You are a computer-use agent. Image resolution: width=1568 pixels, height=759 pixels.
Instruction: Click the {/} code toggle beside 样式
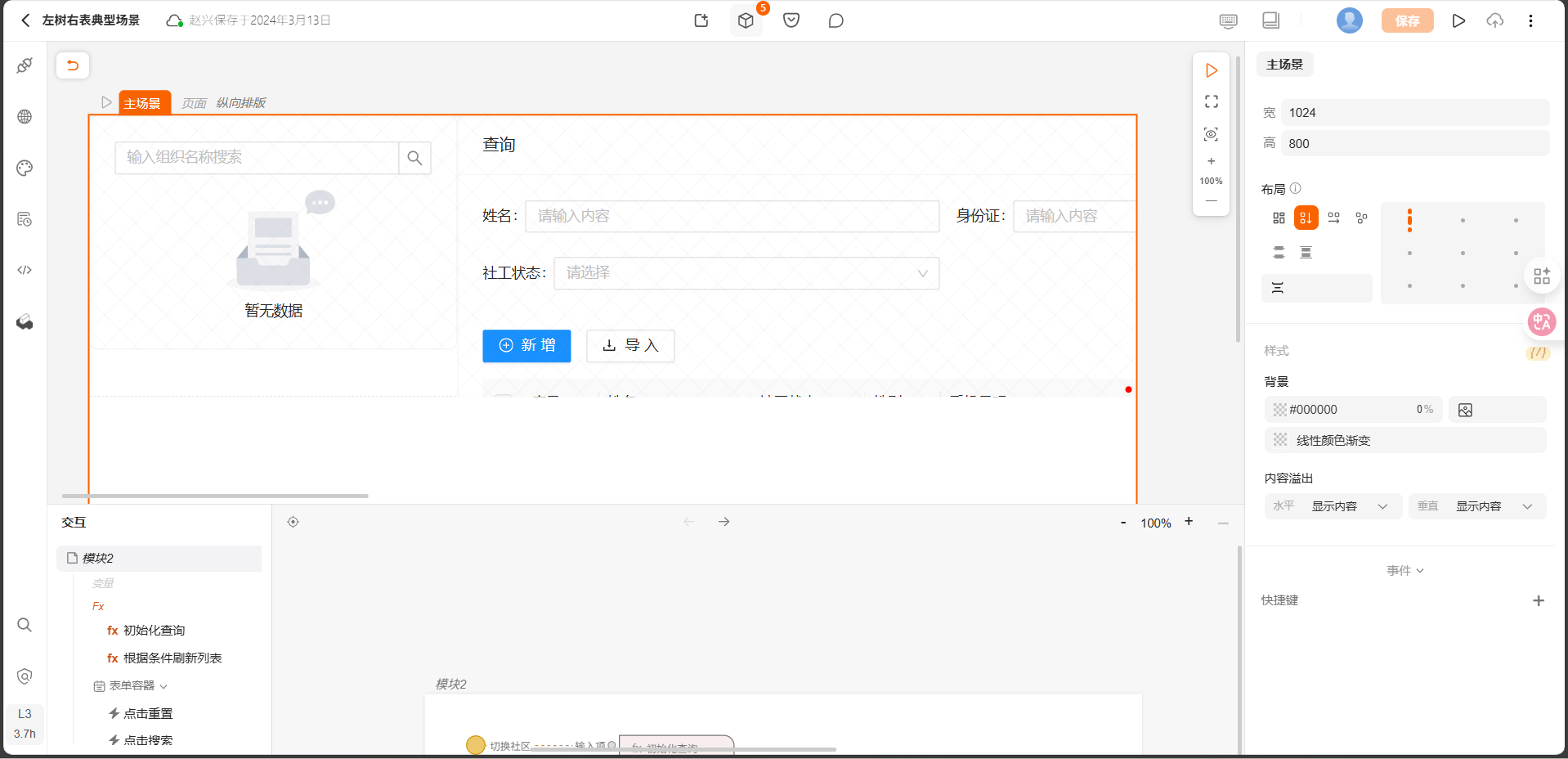pyautogui.click(x=1538, y=353)
